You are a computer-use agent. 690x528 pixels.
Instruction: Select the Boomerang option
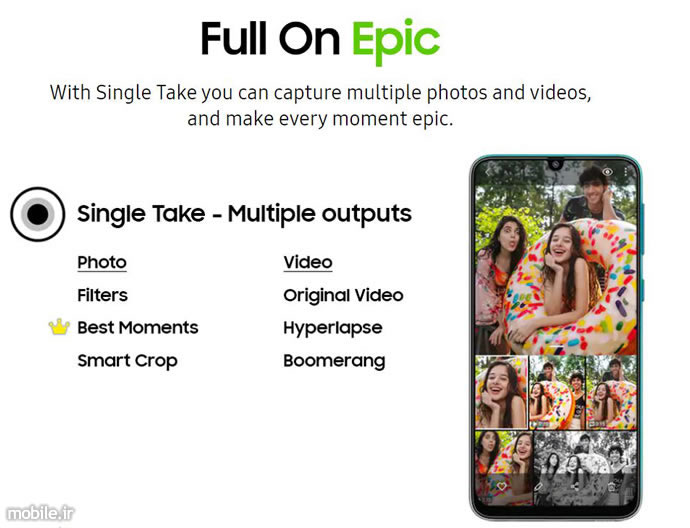coord(334,361)
